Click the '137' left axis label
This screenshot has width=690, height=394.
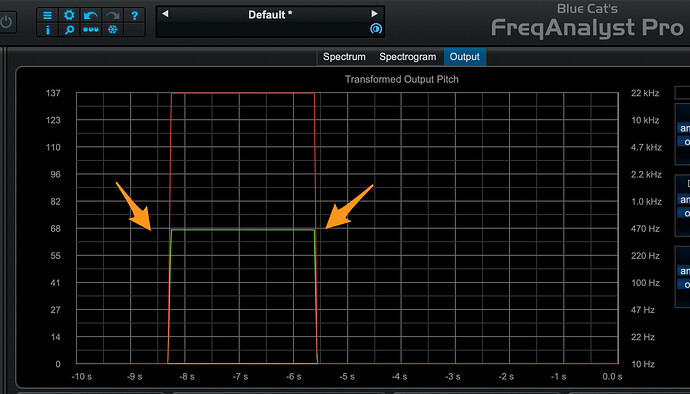53,93
